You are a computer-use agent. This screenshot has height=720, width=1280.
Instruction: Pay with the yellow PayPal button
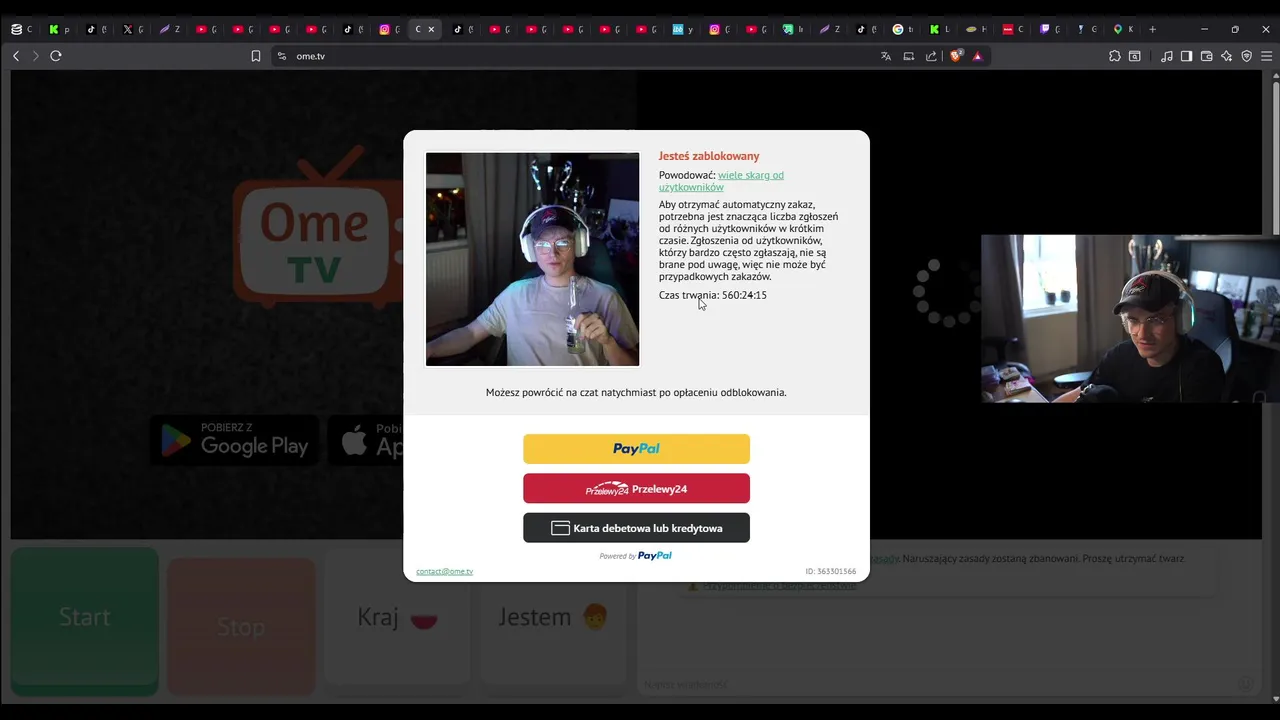636,449
